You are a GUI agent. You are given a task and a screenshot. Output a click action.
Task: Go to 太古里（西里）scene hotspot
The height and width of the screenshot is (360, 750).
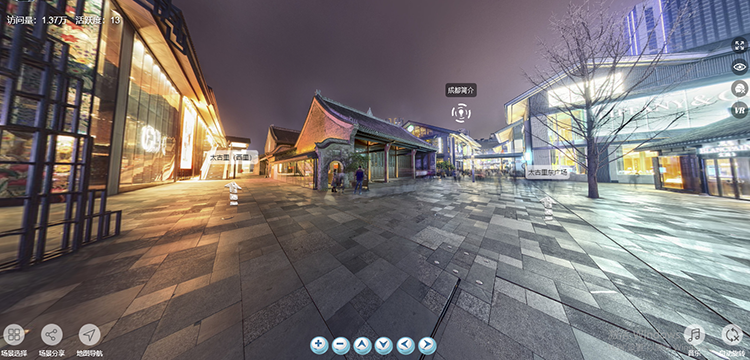click(233, 157)
